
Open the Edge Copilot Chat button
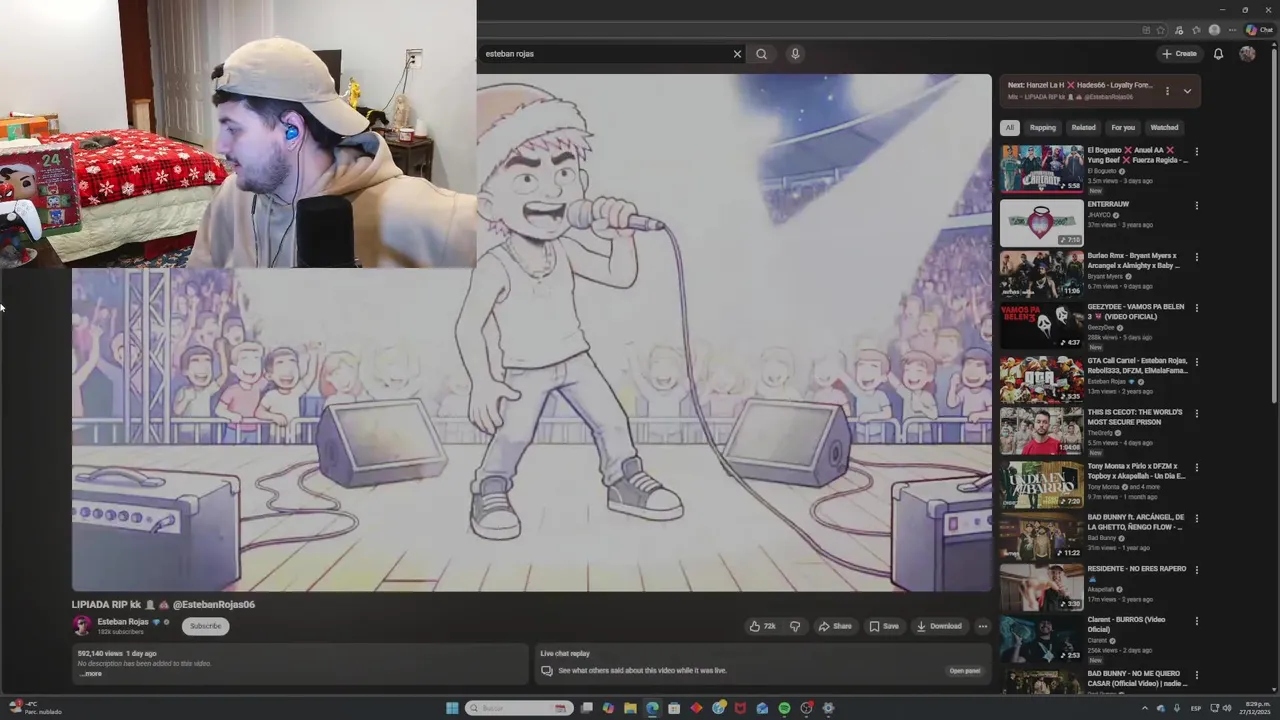pos(1258,30)
